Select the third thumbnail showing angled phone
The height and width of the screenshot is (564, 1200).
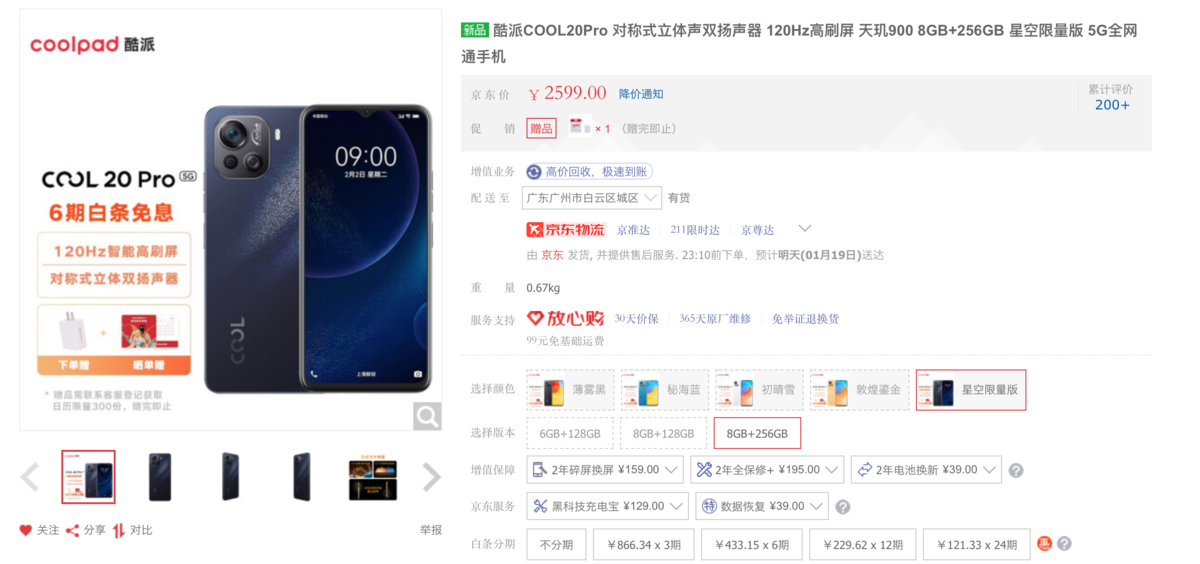point(231,477)
